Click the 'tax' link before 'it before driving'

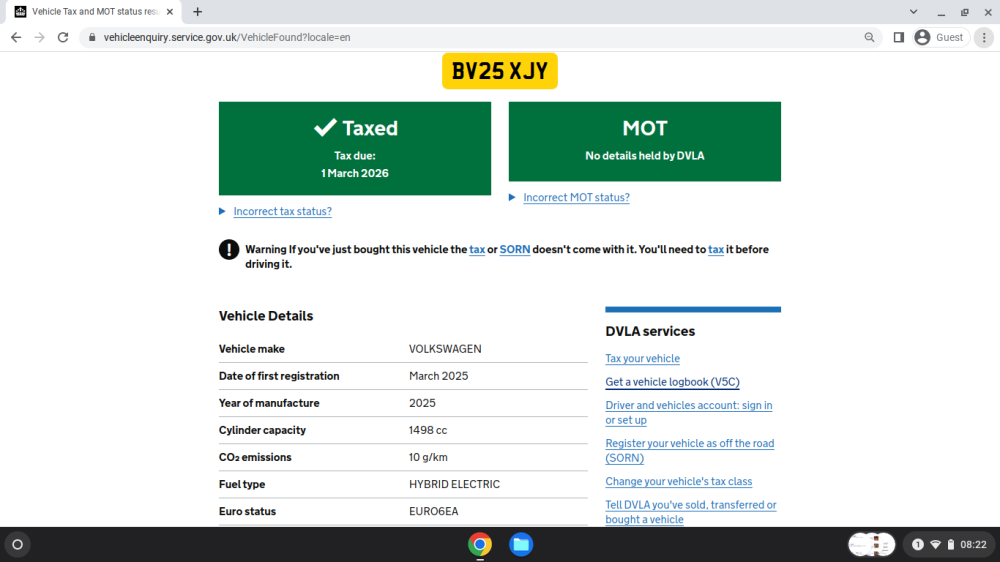point(716,249)
